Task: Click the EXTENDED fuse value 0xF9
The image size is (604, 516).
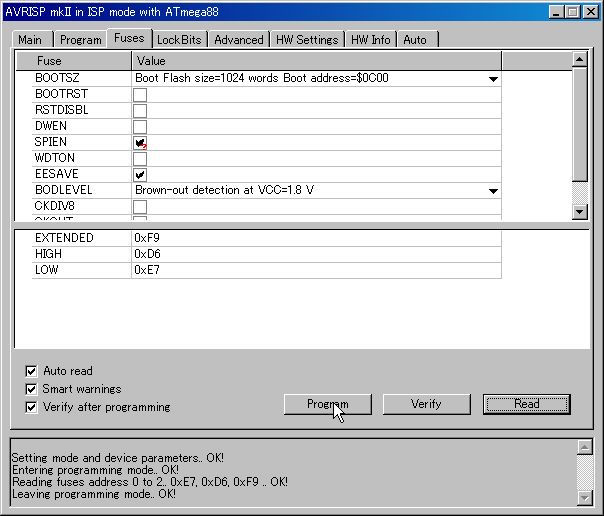Action: coord(147,238)
